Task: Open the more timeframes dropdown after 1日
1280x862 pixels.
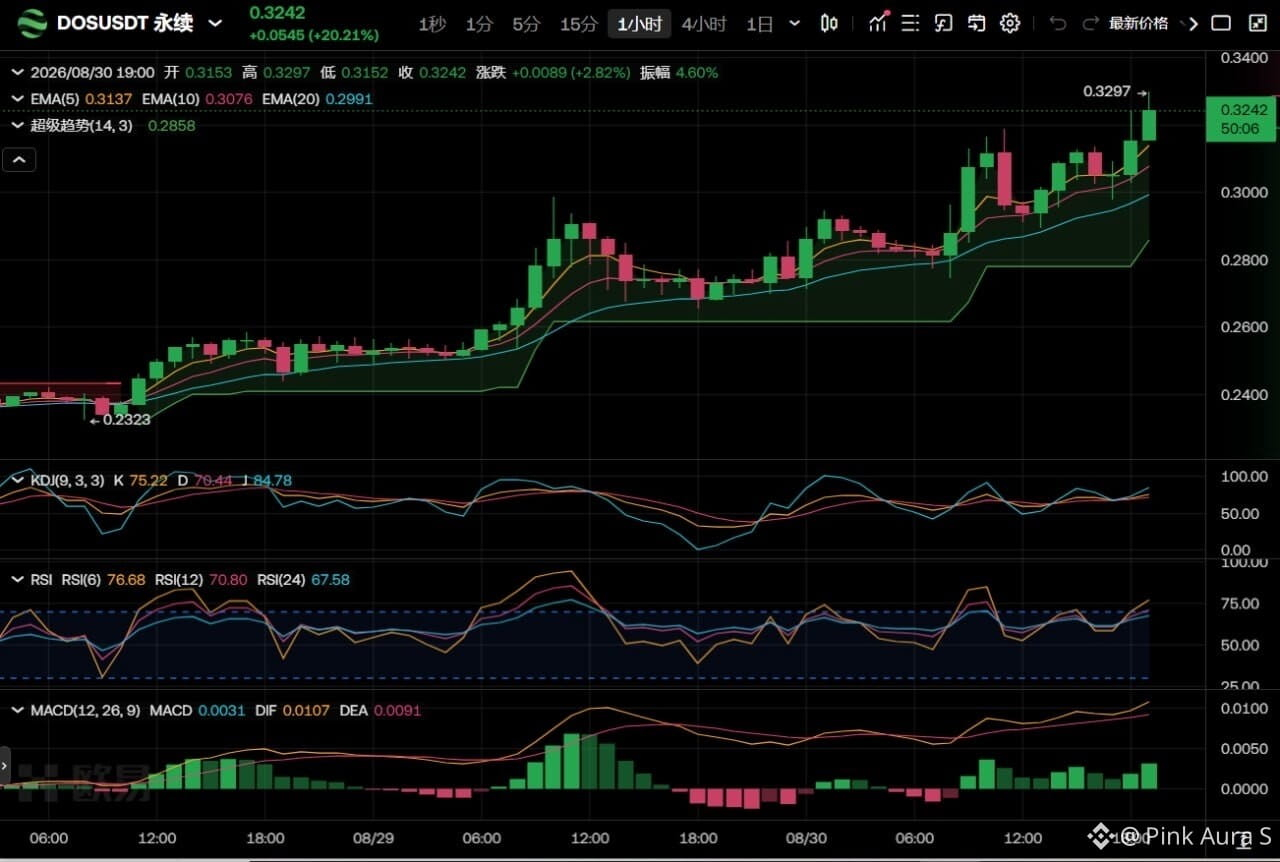Action: [794, 23]
